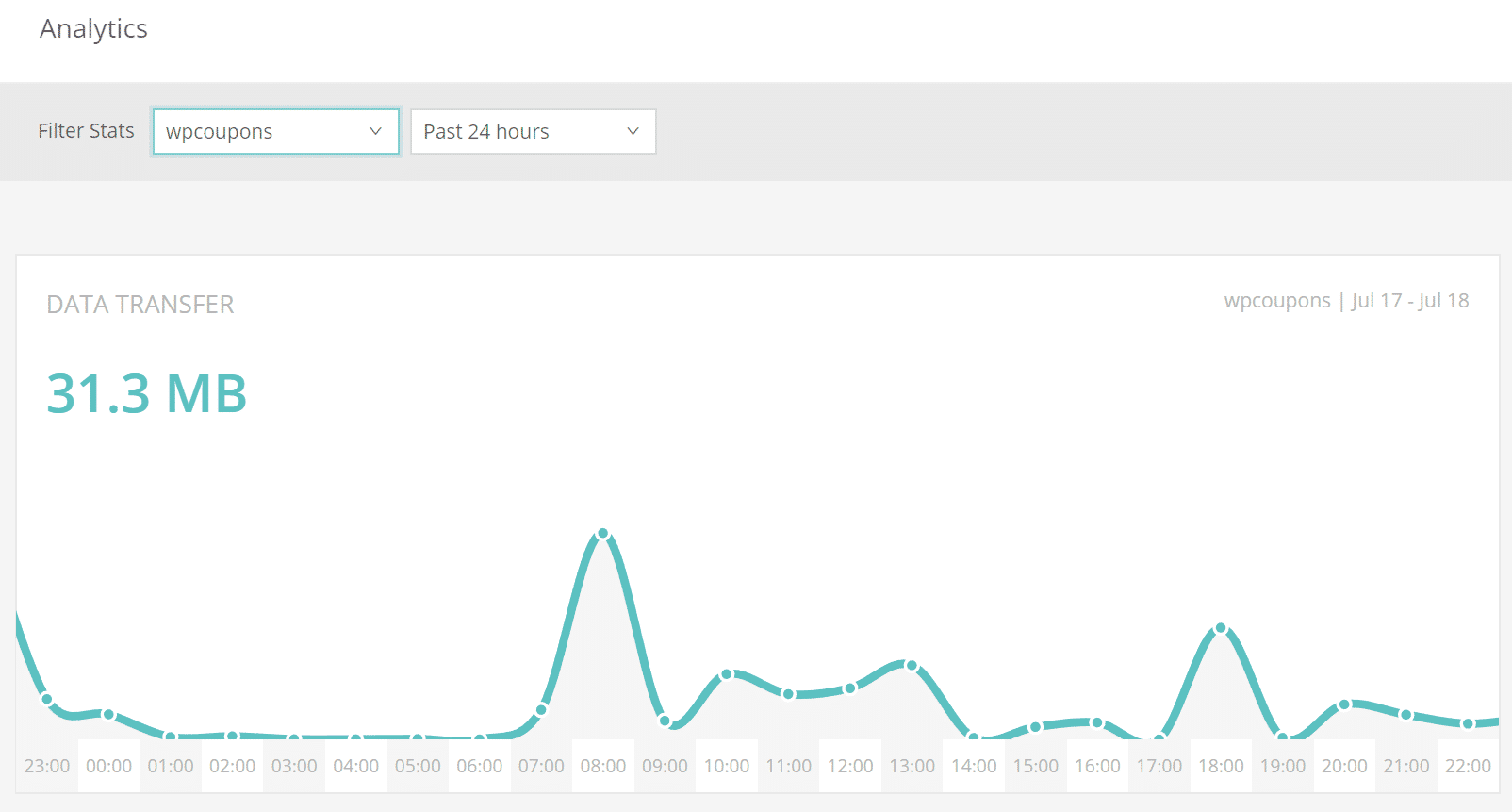Click the 08:00 peak data point on chart
1512x812 pixels.
pos(603,534)
